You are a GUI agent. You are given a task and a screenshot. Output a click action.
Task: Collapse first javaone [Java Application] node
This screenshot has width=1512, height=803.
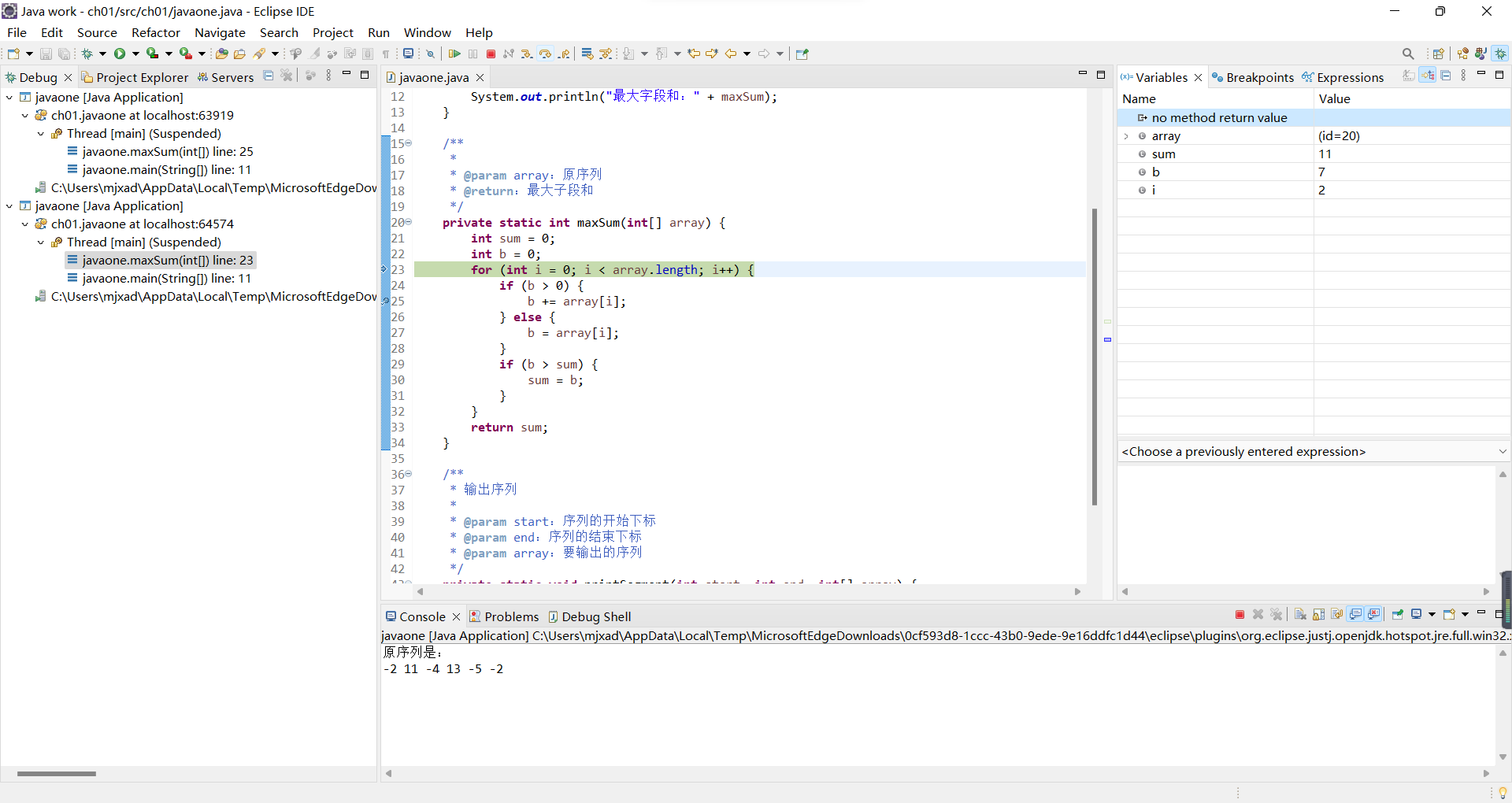9,98
